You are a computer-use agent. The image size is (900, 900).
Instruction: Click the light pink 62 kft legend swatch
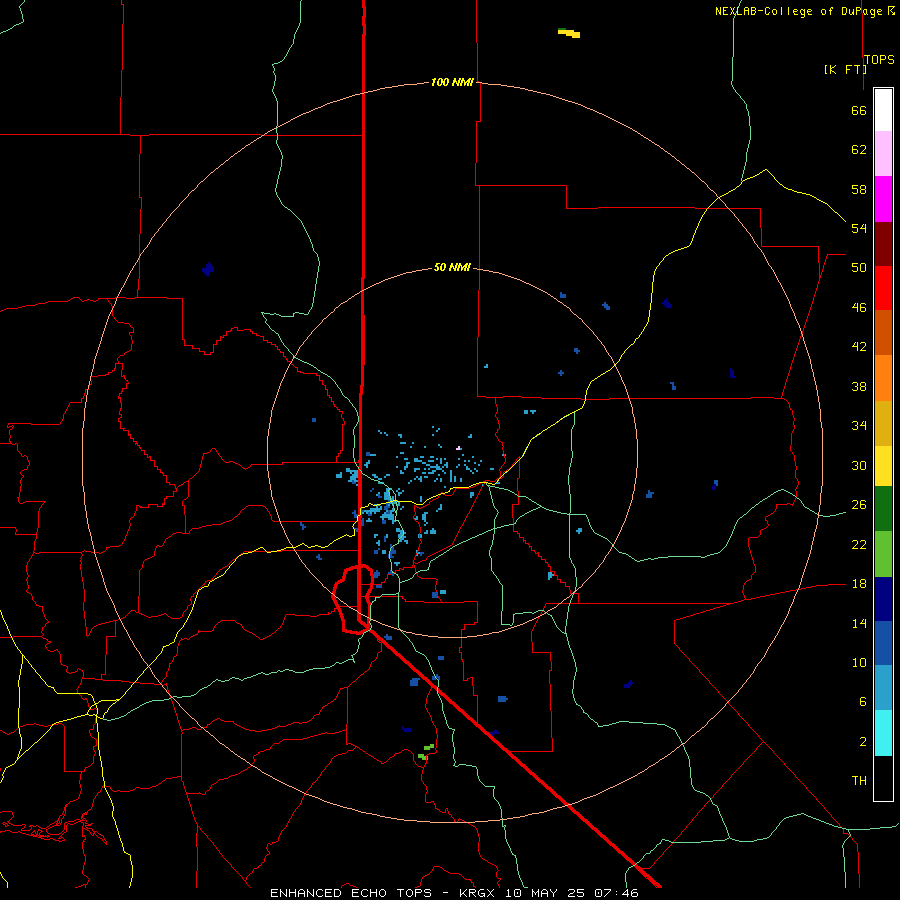tap(883, 153)
